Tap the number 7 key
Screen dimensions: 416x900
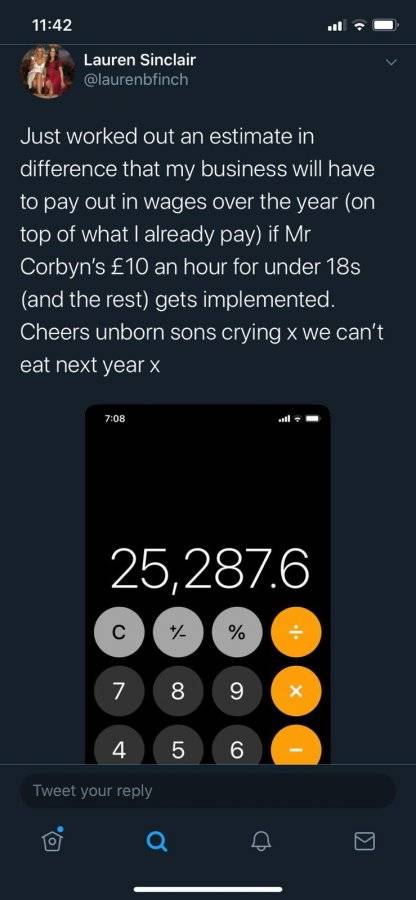119,691
